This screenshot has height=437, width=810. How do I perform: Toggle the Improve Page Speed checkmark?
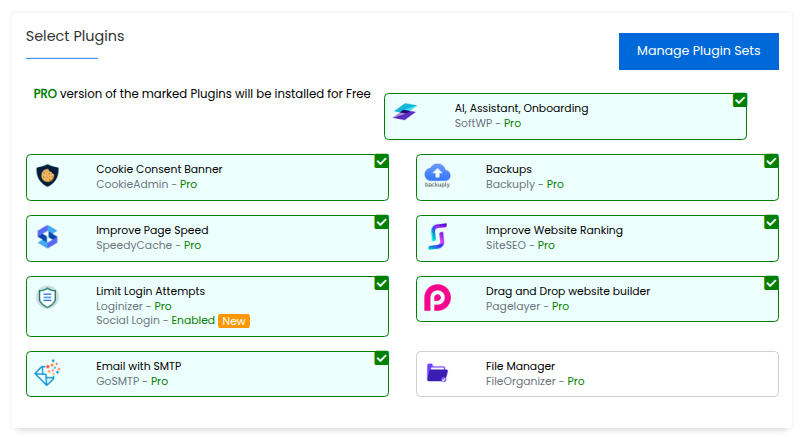[382, 222]
